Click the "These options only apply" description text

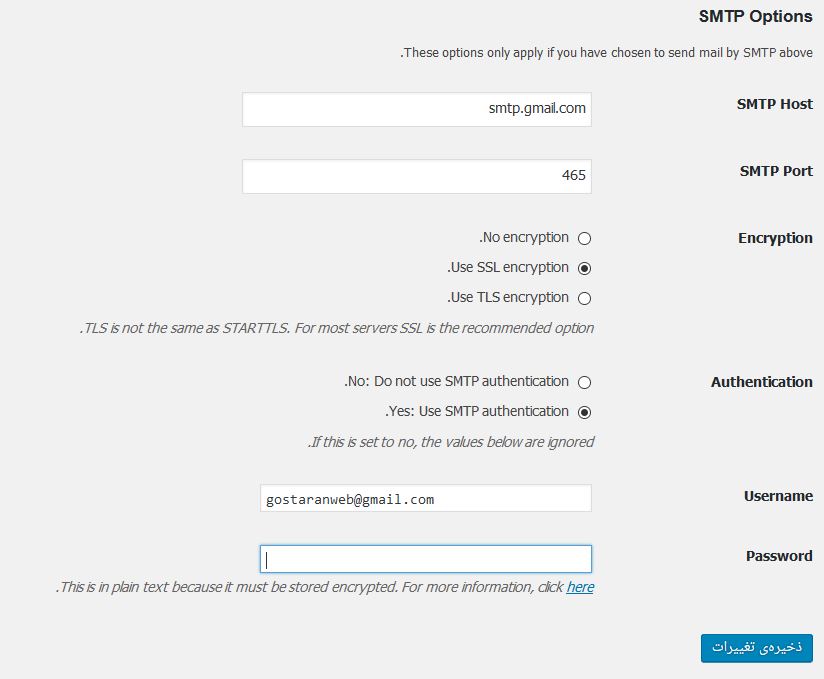[607, 52]
